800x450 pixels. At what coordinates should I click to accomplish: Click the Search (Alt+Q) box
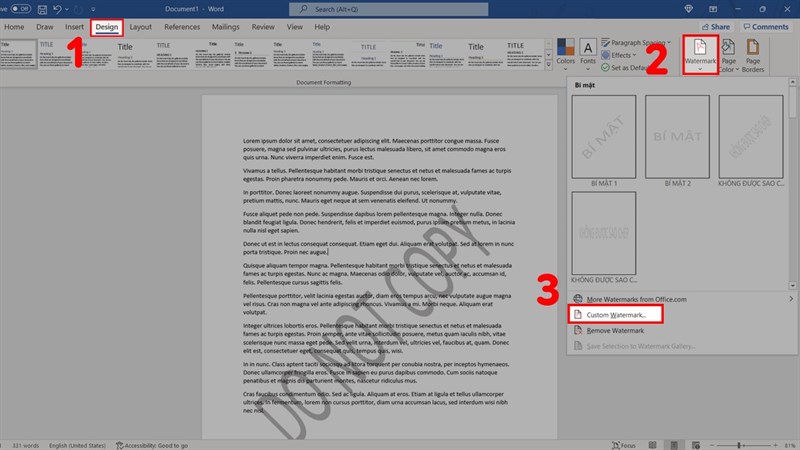point(388,9)
